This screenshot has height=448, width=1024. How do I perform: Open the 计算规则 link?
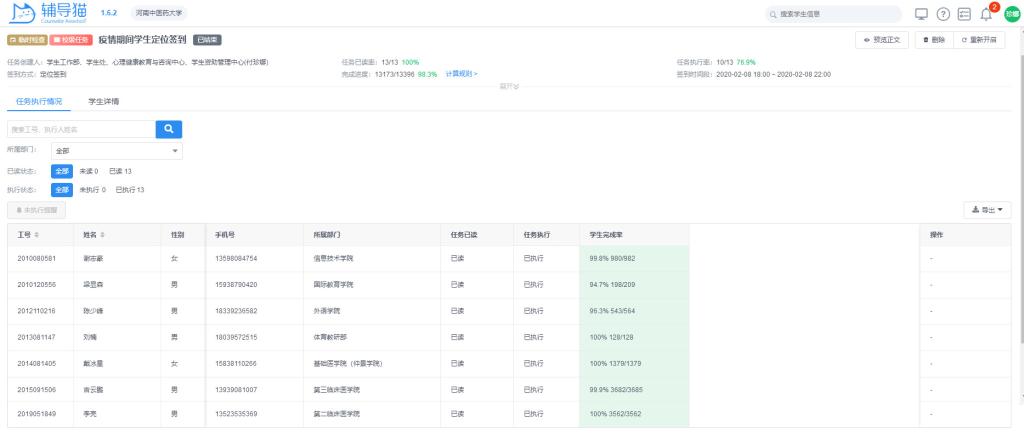(x=461, y=74)
